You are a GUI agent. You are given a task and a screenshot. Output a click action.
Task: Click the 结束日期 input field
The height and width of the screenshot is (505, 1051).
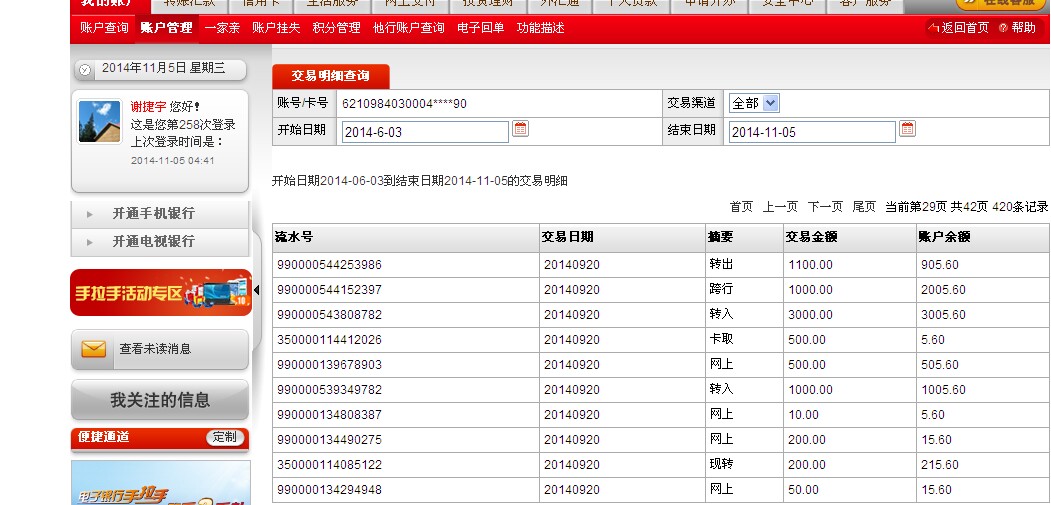tap(811, 132)
